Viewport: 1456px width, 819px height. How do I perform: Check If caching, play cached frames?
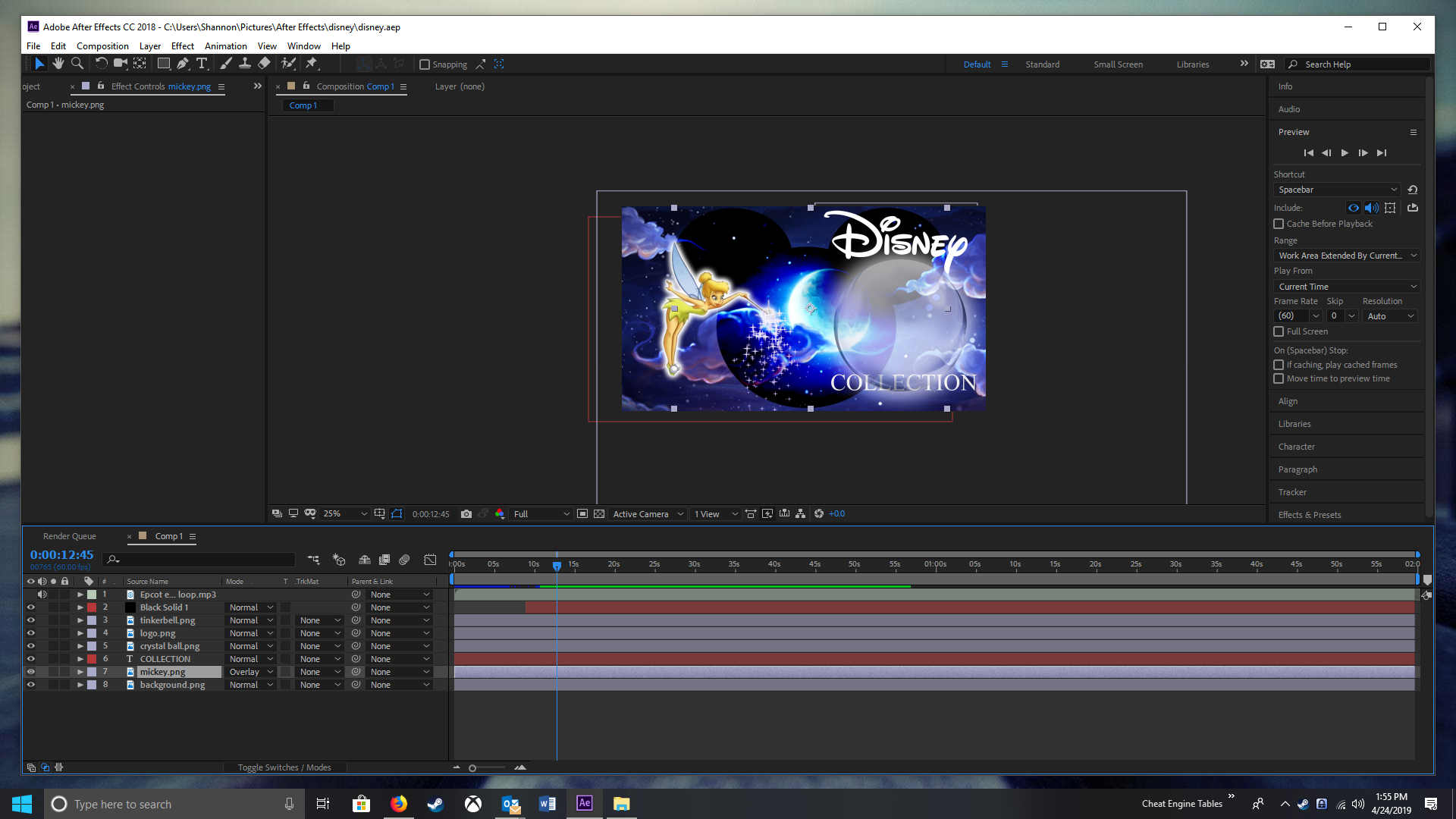click(x=1279, y=365)
